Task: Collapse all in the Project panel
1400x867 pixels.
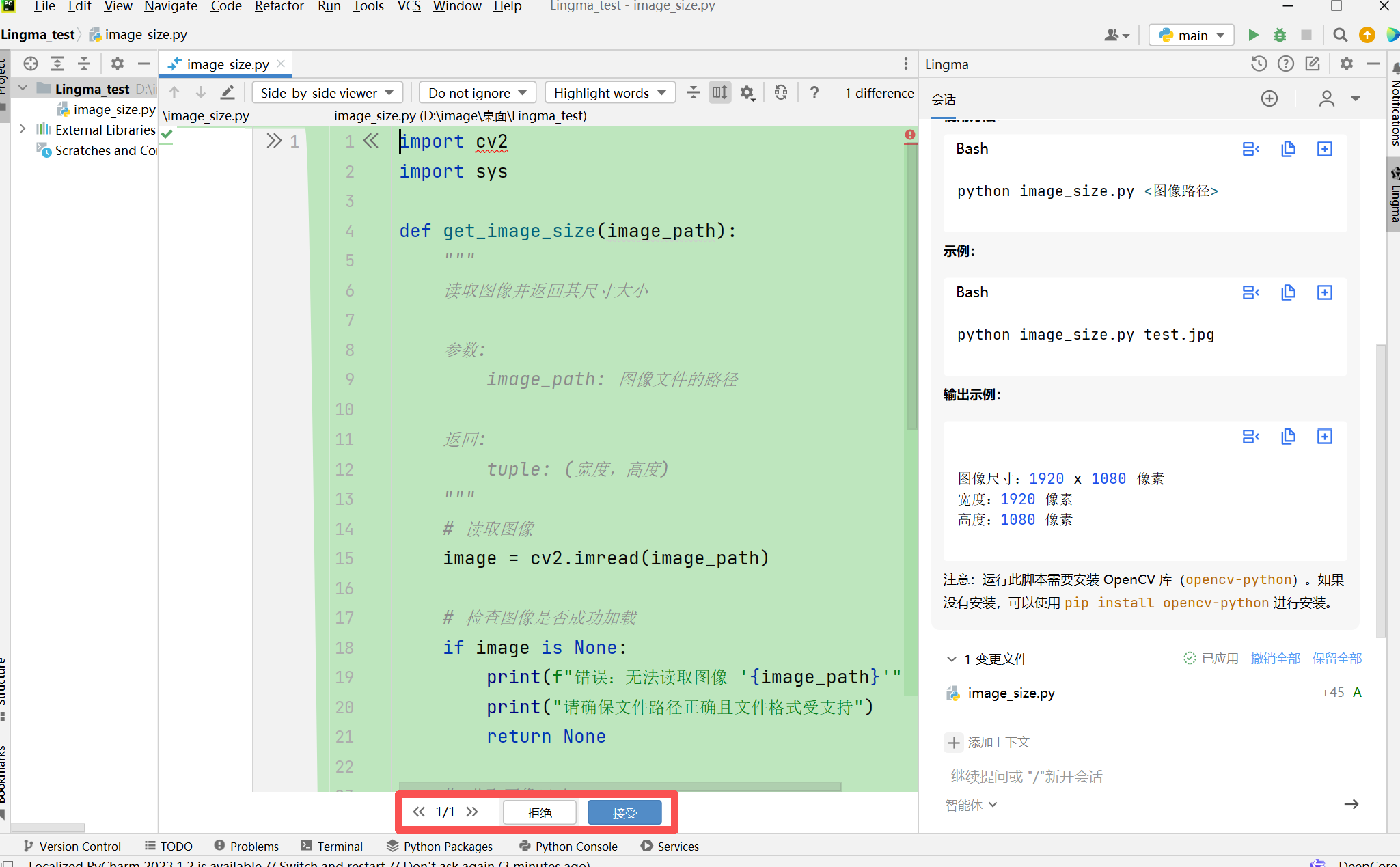Action: pos(83,64)
